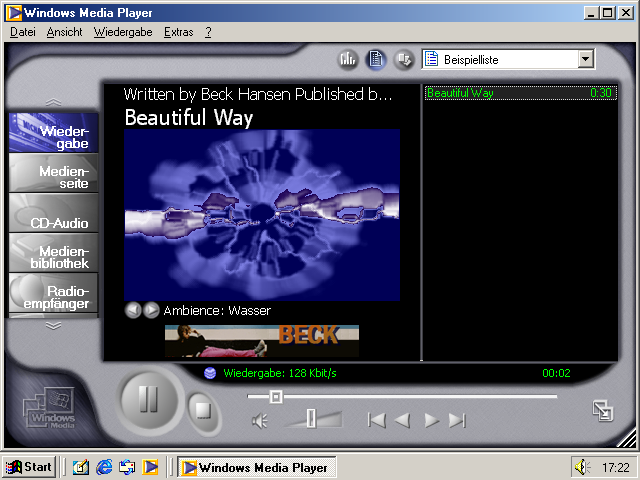Image resolution: width=640 pixels, height=480 pixels.
Task: Select next visualization arrow
Action: tap(151, 310)
